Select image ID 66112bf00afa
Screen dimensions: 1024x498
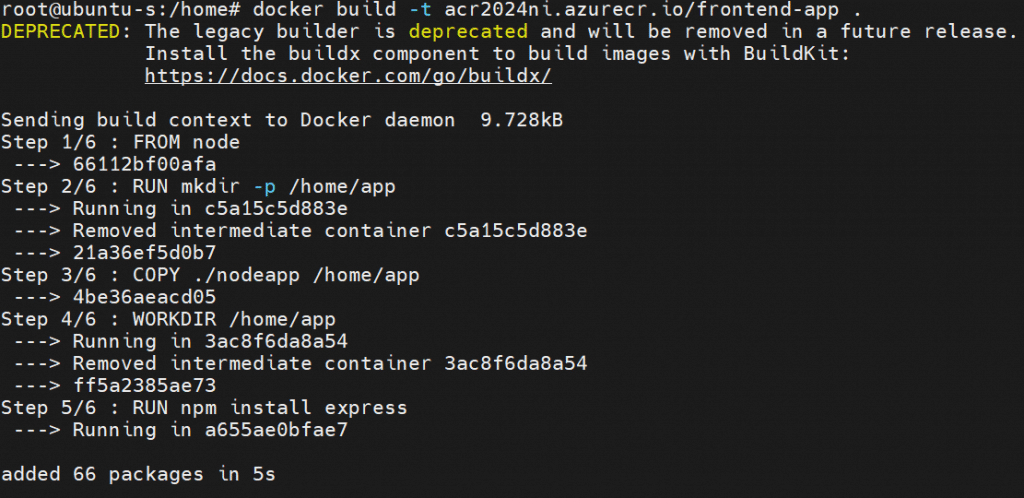[145, 164]
